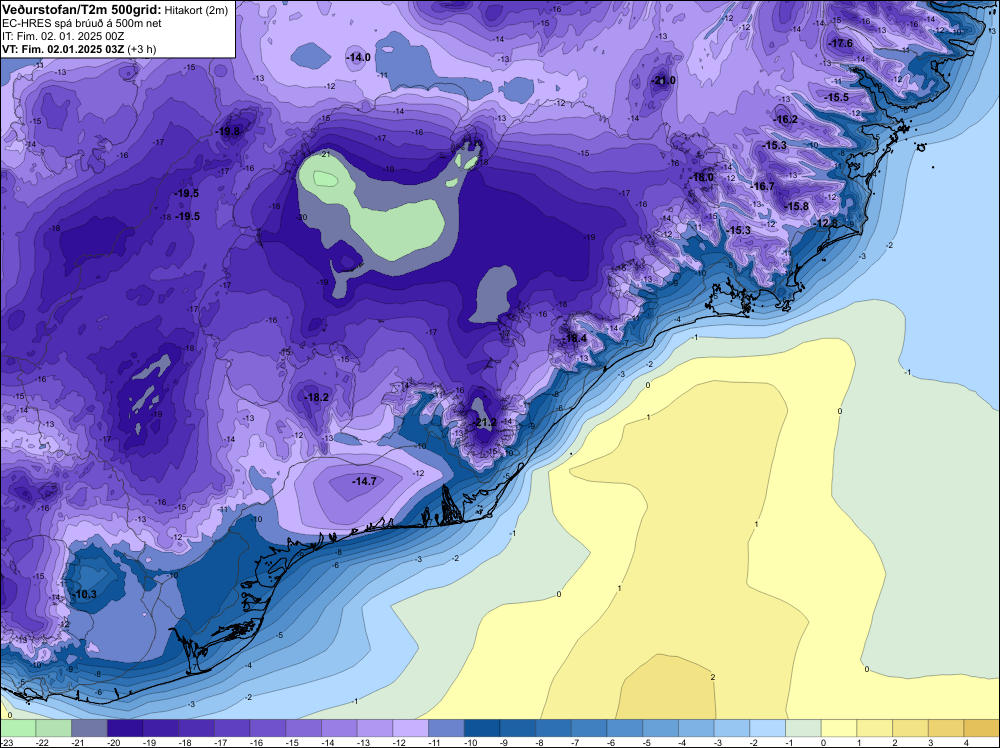Click the bold -18.0 temperature value
This screenshot has height=748, width=1000.
click(x=702, y=177)
